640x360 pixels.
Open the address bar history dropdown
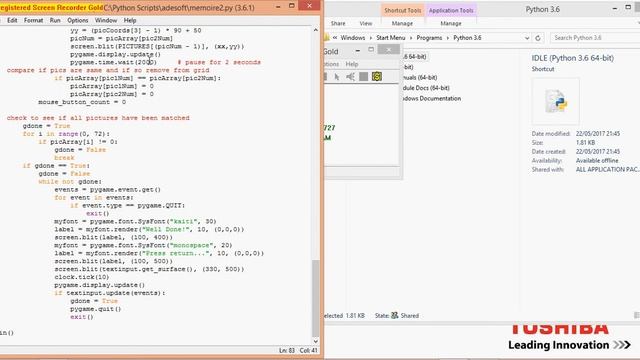coord(527,38)
